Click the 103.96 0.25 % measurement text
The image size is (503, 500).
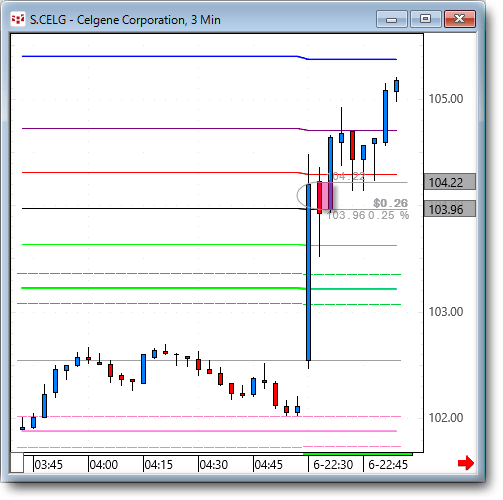(x=368, y=215)
